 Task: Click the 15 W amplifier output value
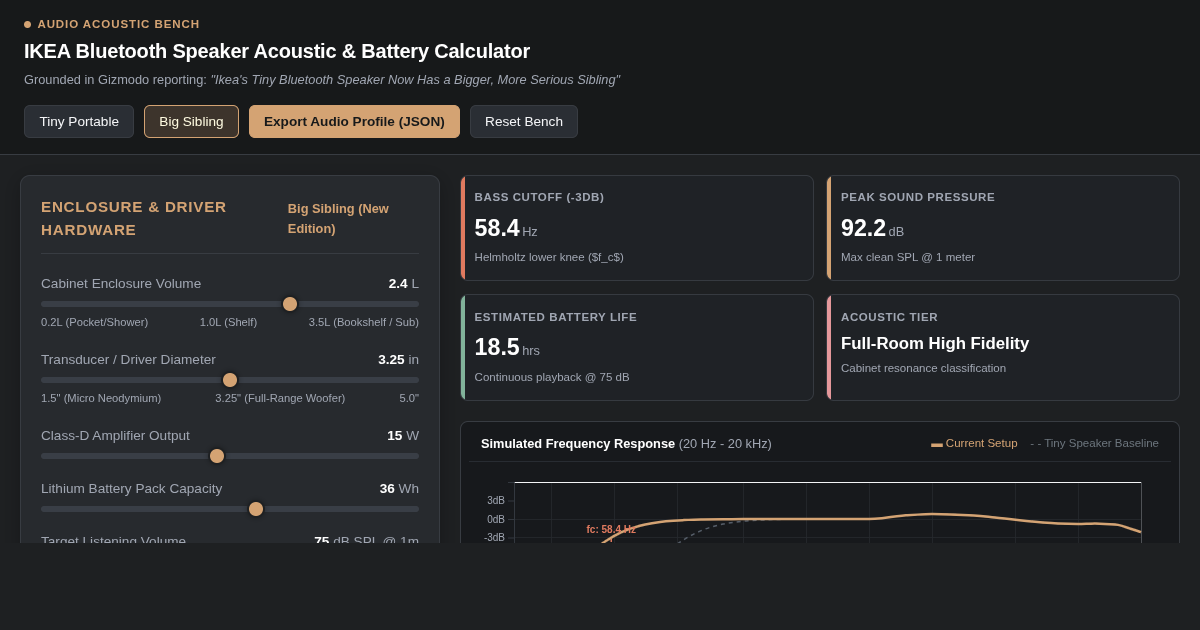(x=403, y=435)
